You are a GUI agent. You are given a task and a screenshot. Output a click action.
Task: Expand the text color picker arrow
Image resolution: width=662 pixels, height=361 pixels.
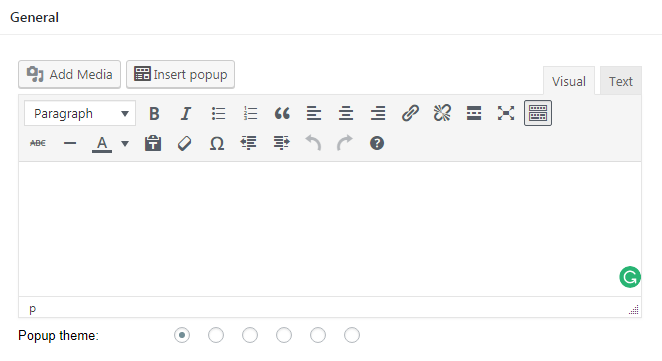point(125,144)
